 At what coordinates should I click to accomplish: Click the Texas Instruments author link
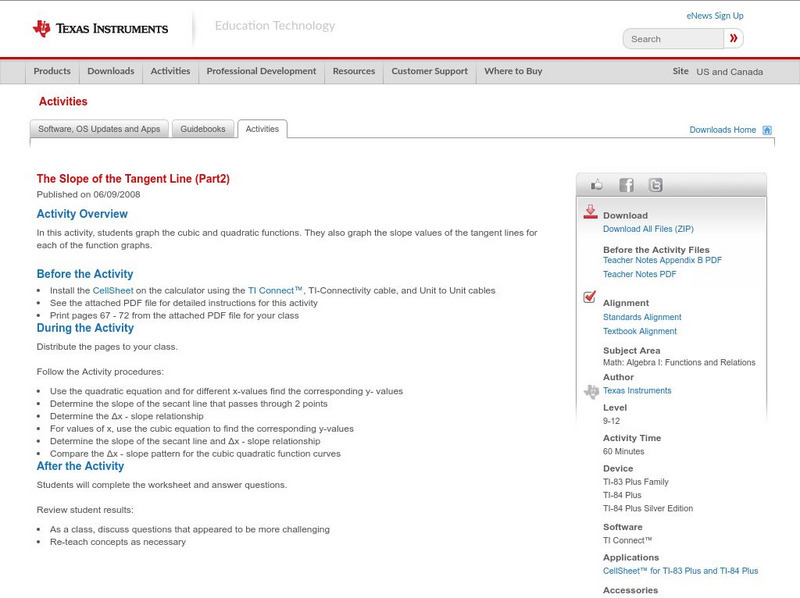point(637,391)
